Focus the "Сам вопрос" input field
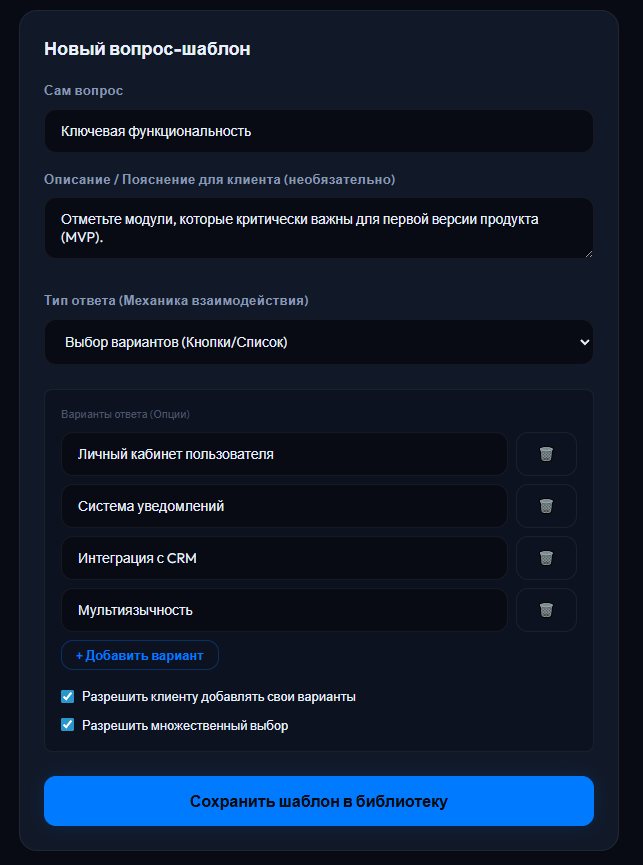 (x=319, y=131)
